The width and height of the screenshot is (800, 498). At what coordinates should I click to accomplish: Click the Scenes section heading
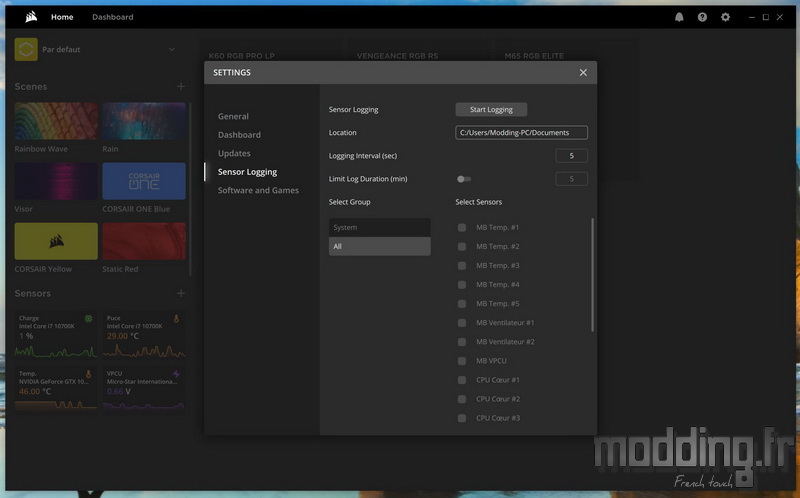[x=31, y=86]
